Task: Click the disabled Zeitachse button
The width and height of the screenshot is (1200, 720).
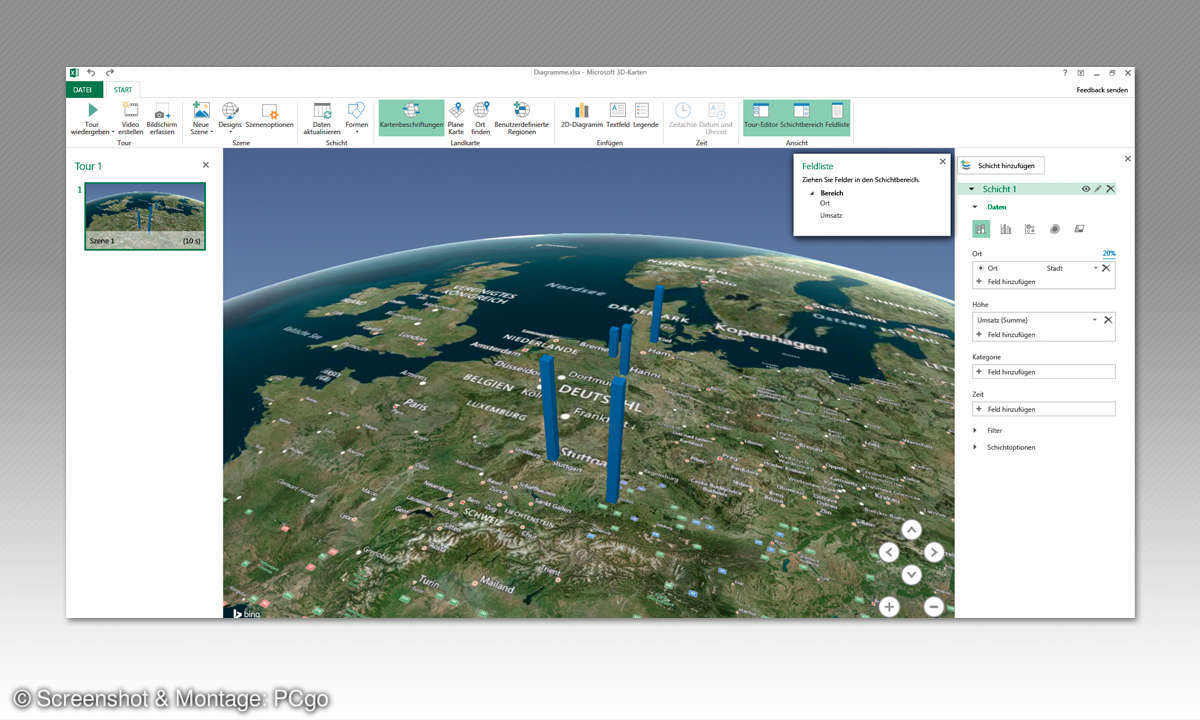Action: (682, 116)
